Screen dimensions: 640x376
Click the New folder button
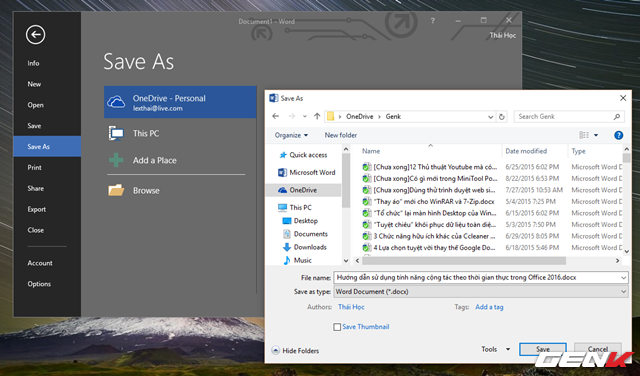(341, 135)
